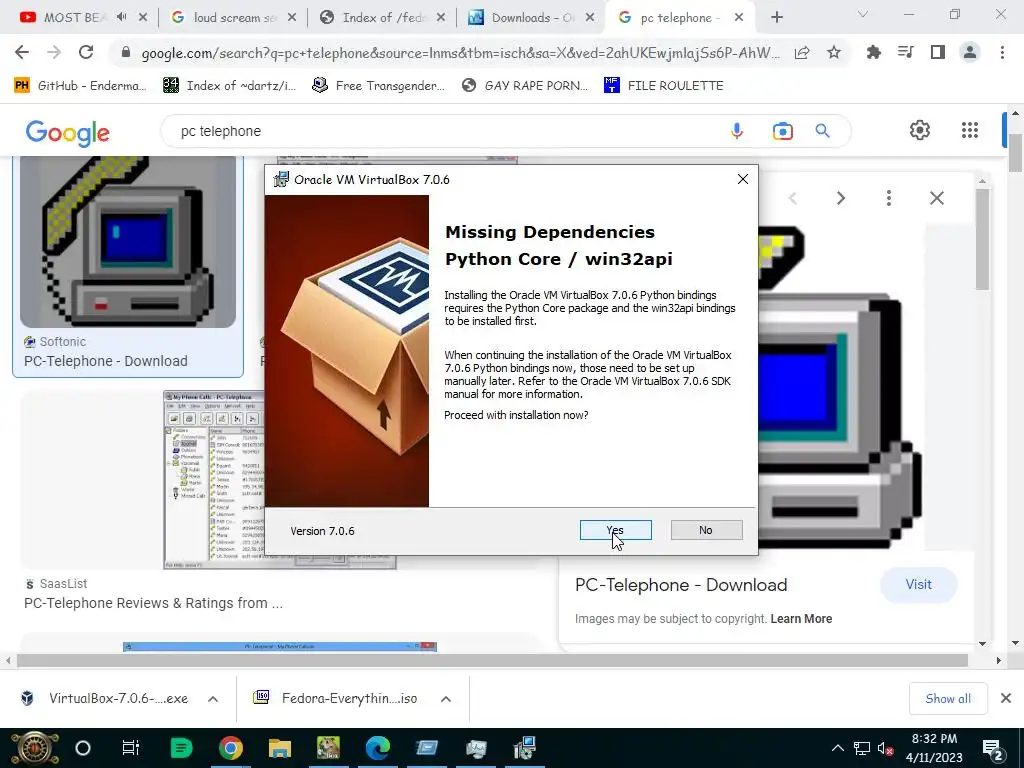Click the share page icon in address bar
The image size is (1024, 768).
[x=802, y=53]
